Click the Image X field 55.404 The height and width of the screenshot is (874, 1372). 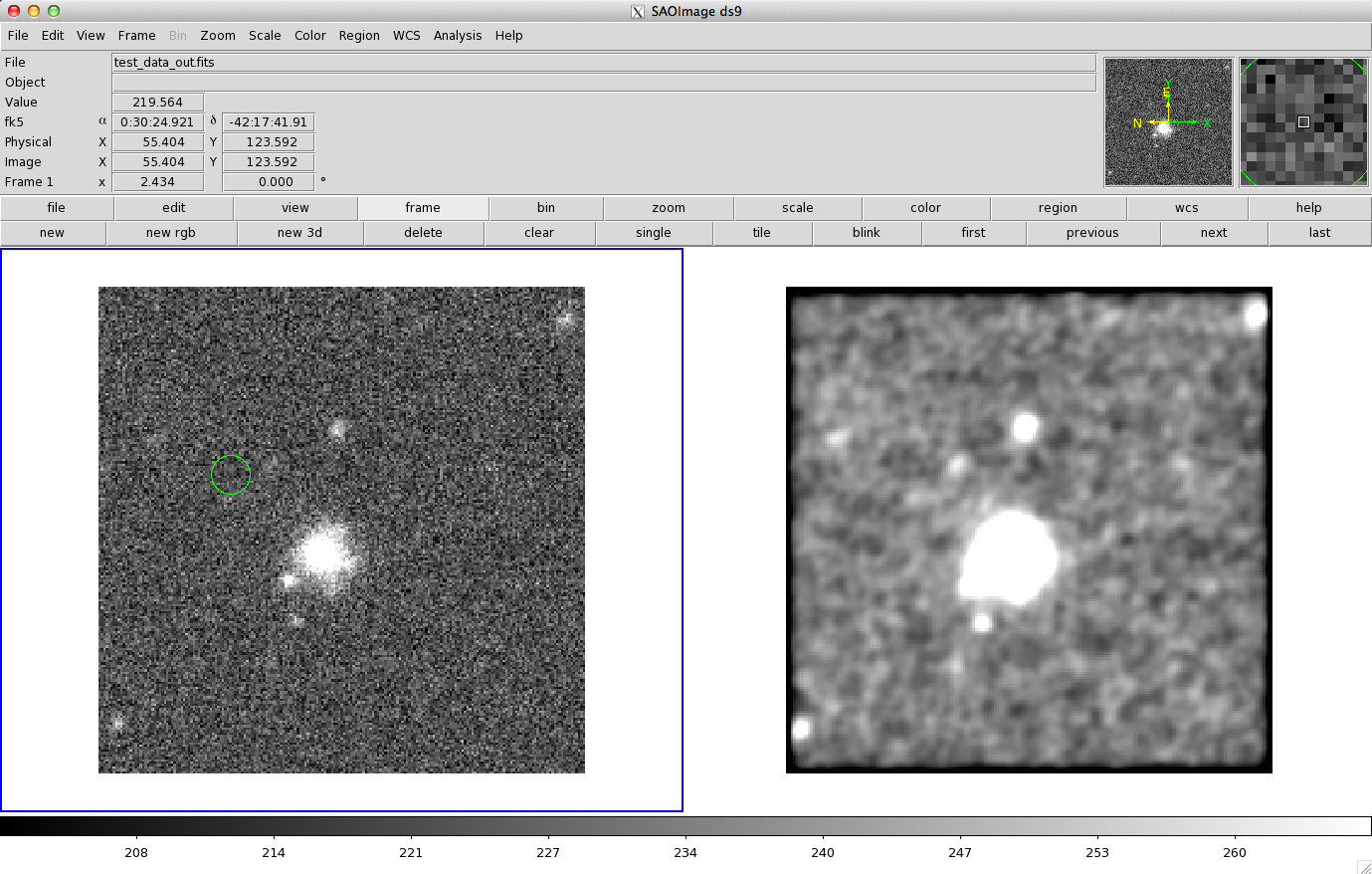click(x=158, y=162)
